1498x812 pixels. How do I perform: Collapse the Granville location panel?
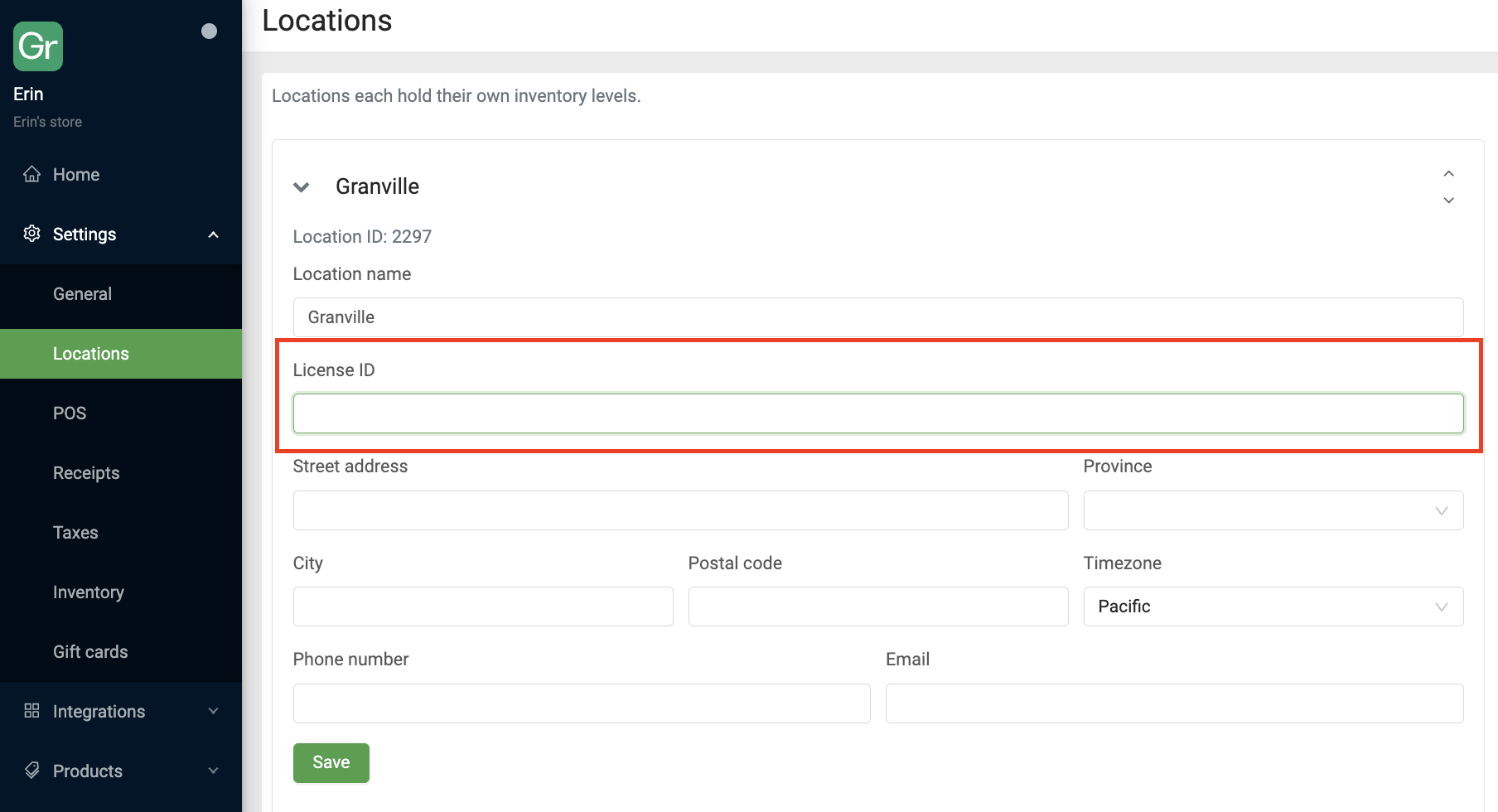click(302, 187)
